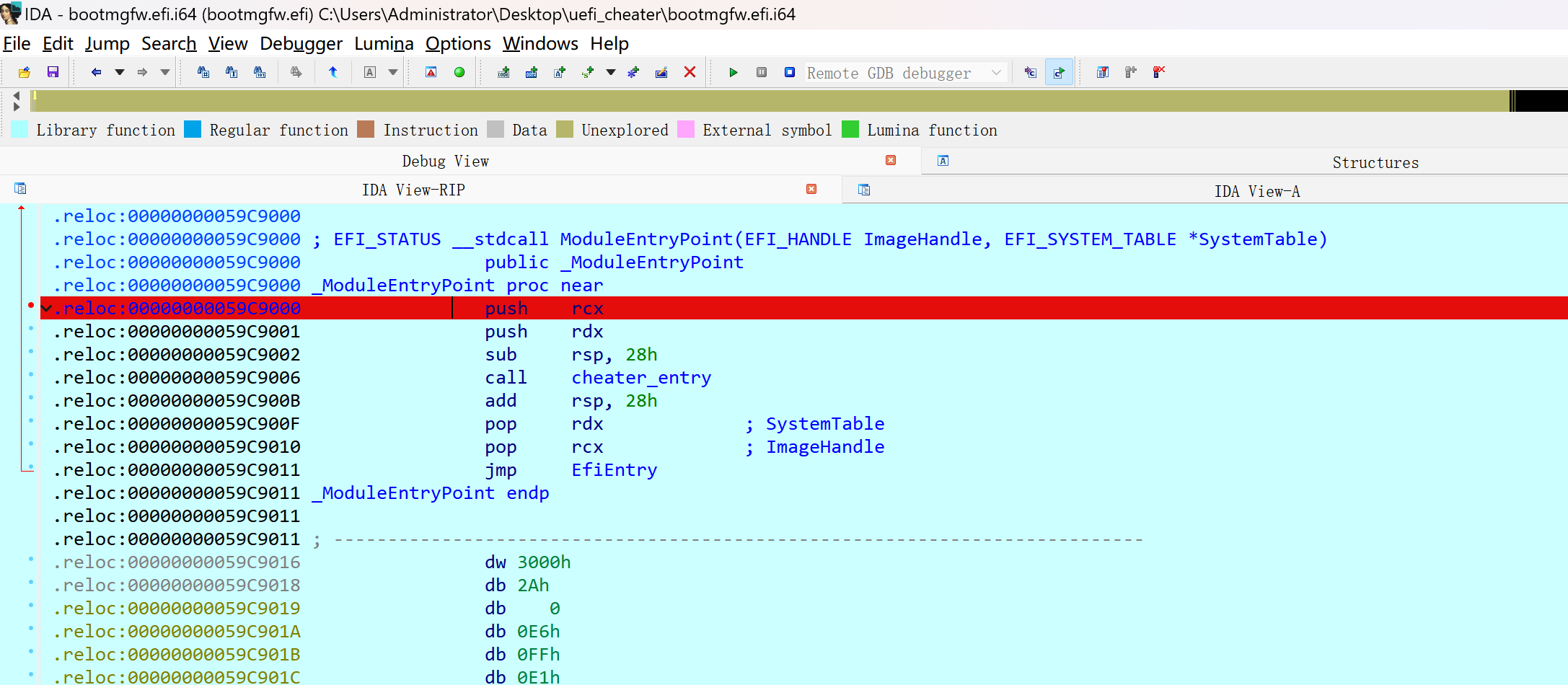Select the IDA View-RIP tab
The image size is (1568, 685).
[x=413, y=190]
